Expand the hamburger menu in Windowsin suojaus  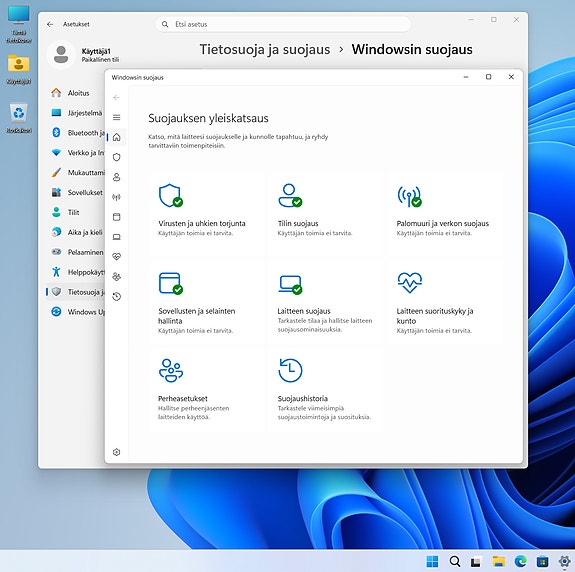(x=117, y=117)
